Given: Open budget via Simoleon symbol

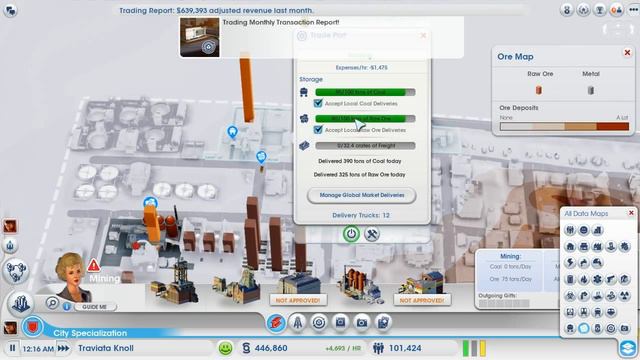Looking at the screenshot, I should click(x=246, y=348).
